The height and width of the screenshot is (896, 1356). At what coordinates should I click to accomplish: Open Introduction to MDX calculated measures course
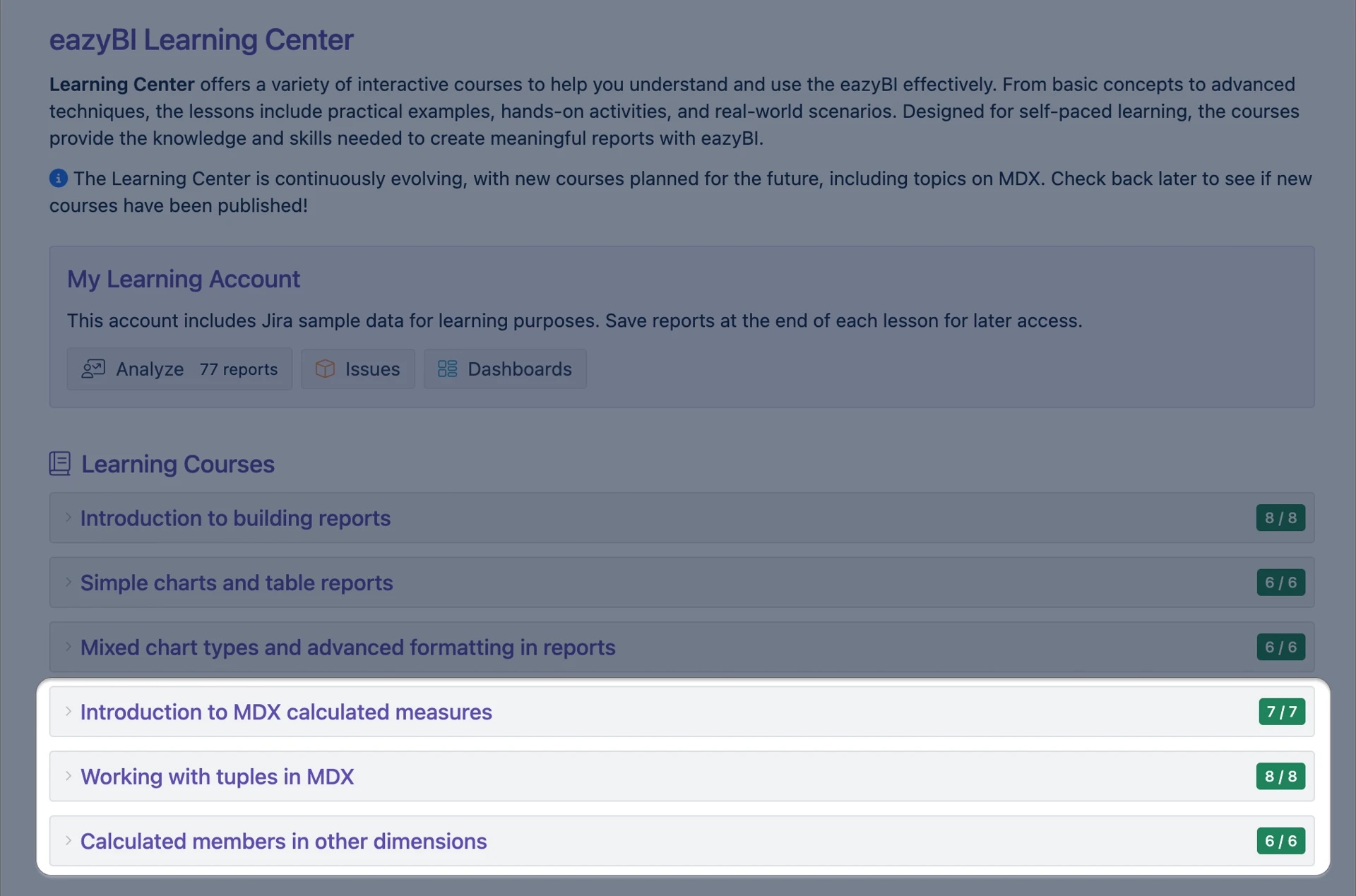coord(286,712)
